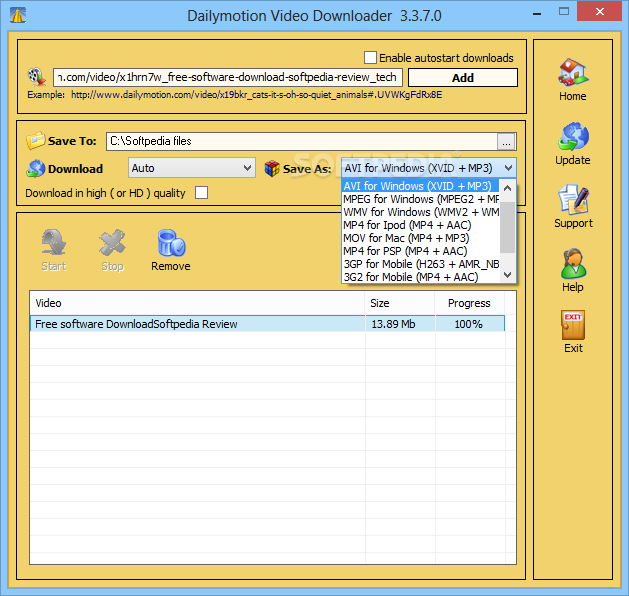Select WMV for Windows format option
The image size is (629, 596).
coord(421,212)
